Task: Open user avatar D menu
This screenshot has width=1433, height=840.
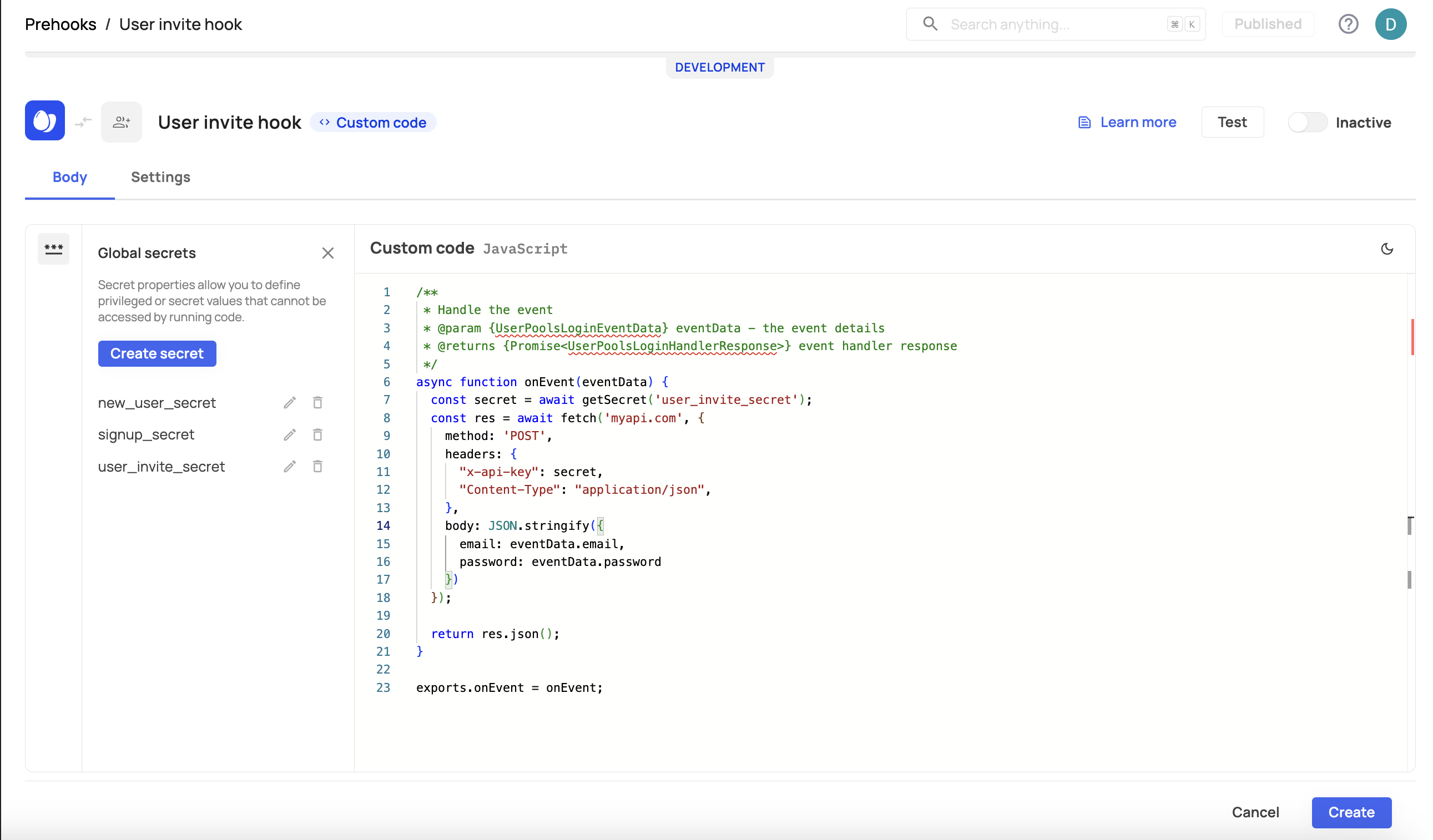Action: (x=1391, y=24)
